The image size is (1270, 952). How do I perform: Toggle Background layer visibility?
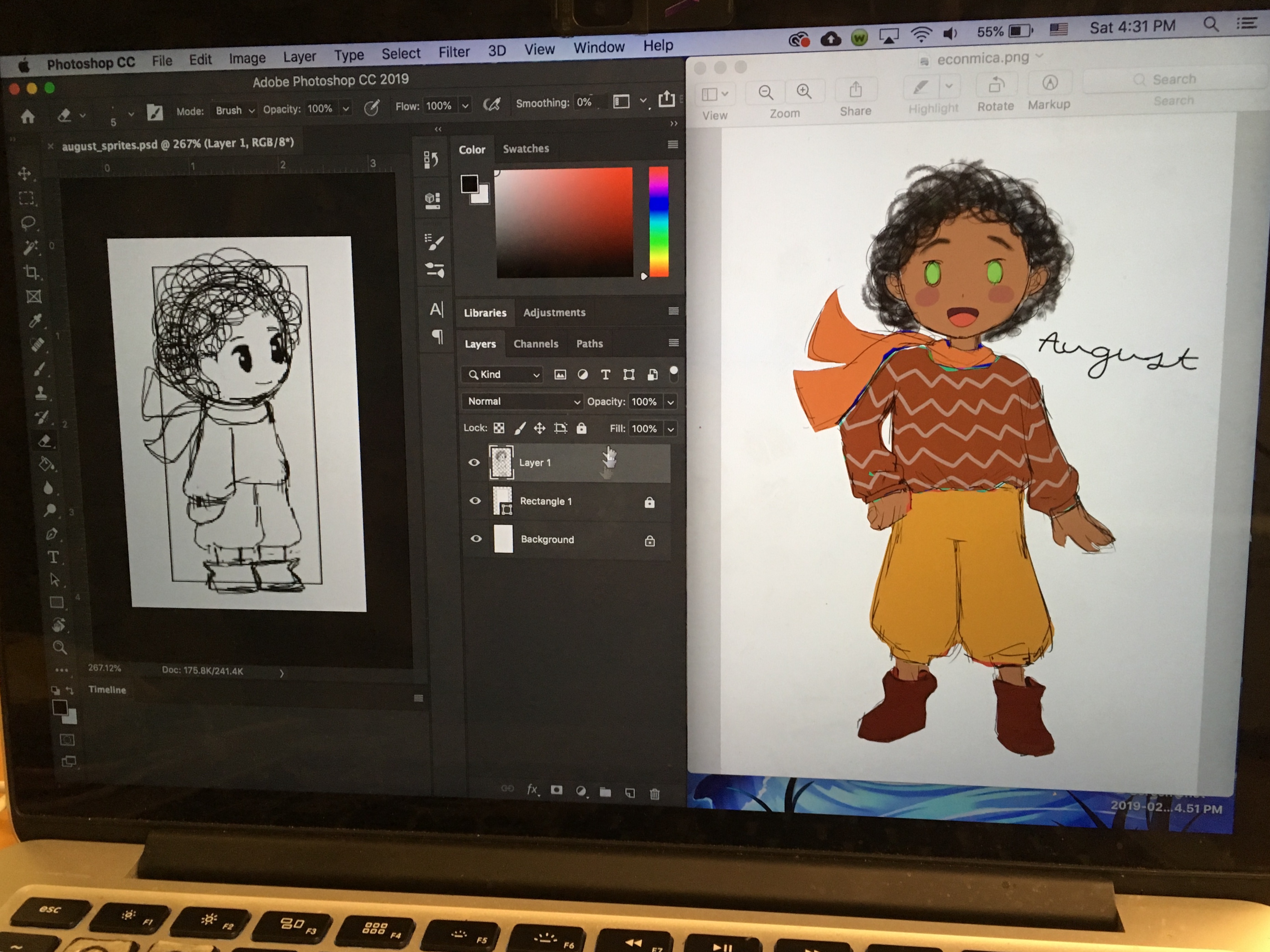pos(476,539)
